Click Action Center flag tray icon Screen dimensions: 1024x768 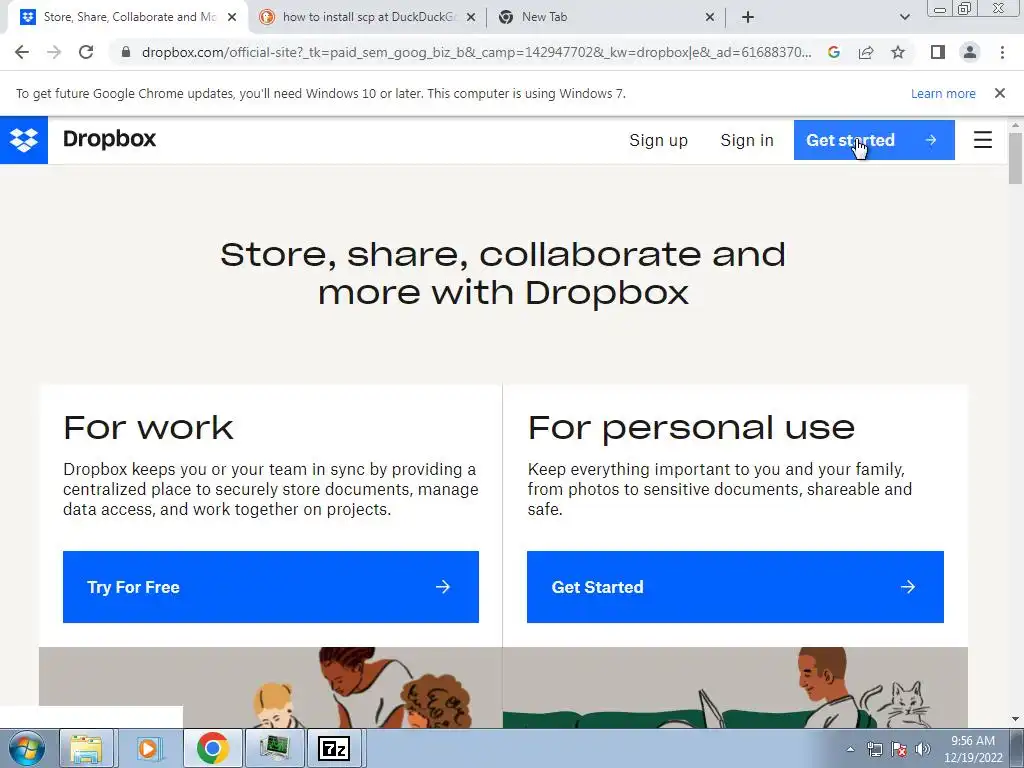tap(899, 749)
